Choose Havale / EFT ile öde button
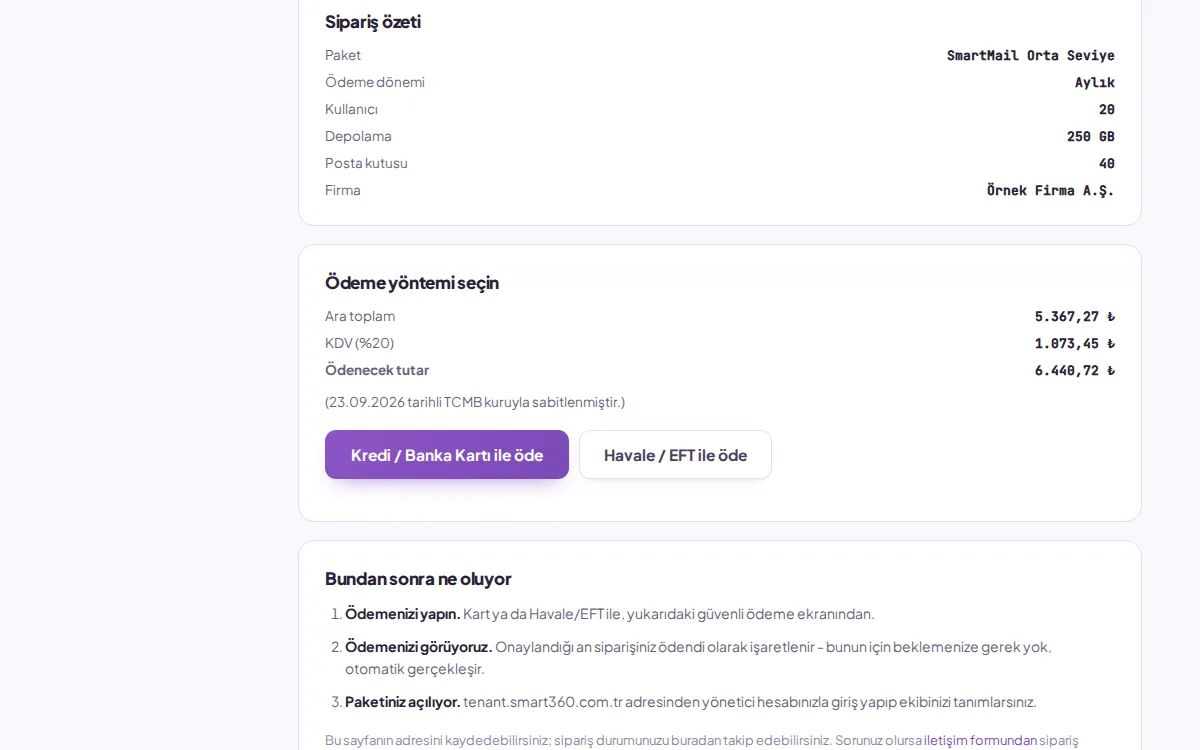This screenshot has height=750, width=1200. 675,455
